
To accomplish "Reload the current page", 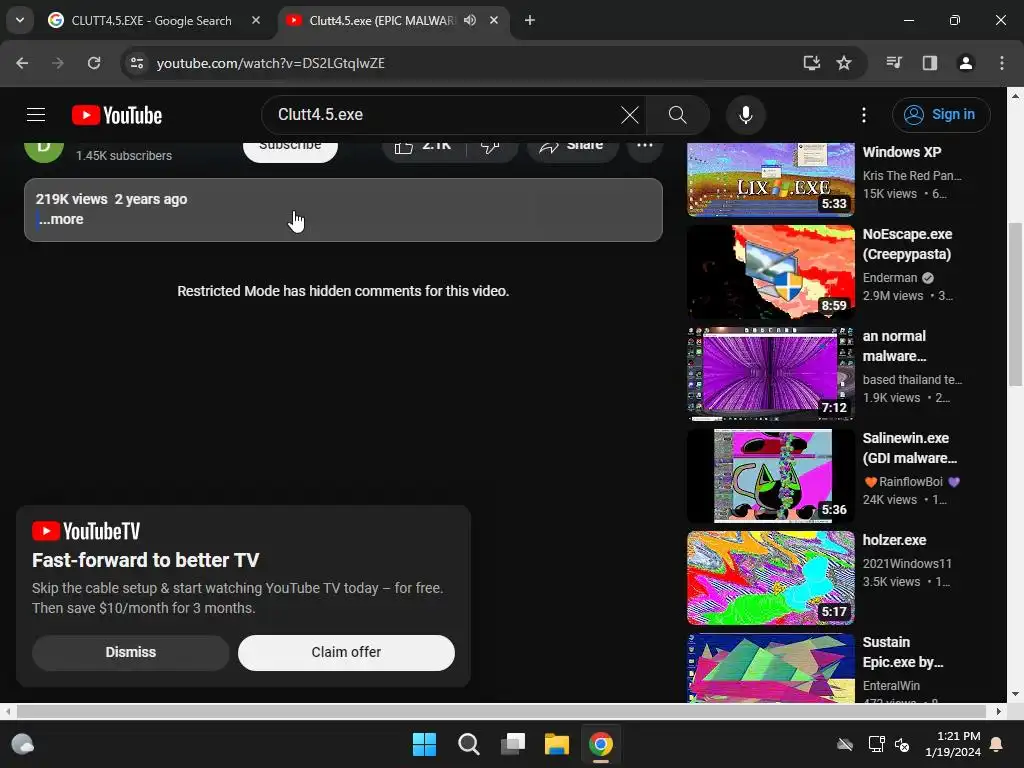I will 94,63.
